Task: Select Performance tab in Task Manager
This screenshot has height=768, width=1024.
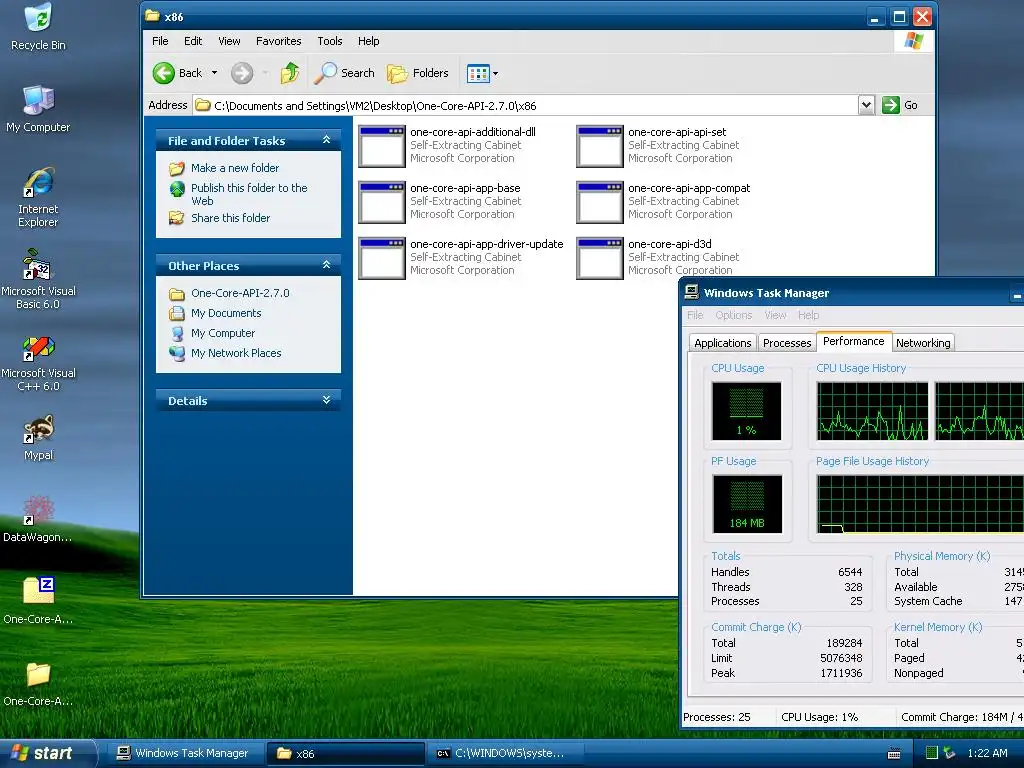Action: tap(854, 341)
